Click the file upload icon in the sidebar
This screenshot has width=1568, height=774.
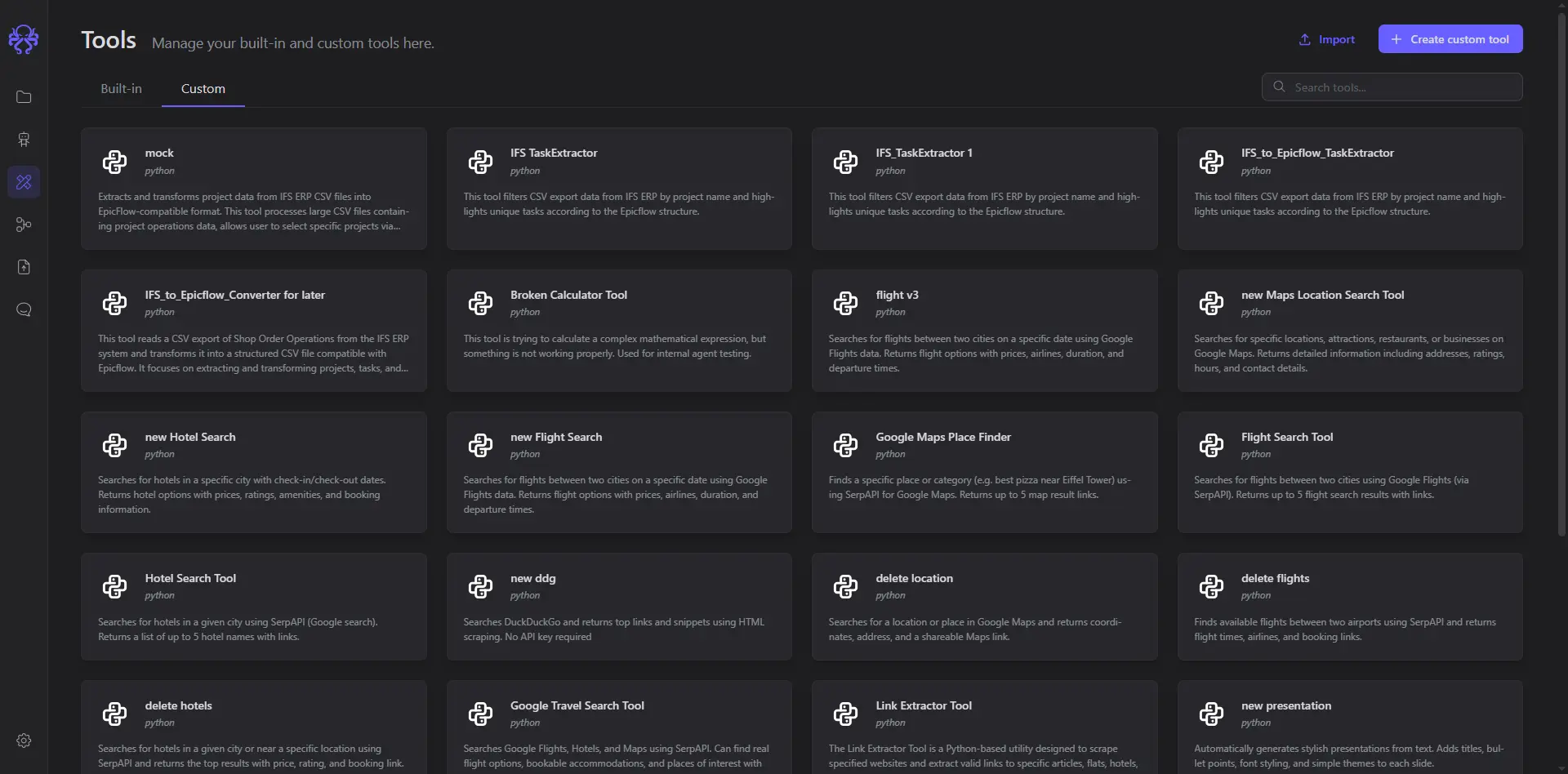[24, 267]
